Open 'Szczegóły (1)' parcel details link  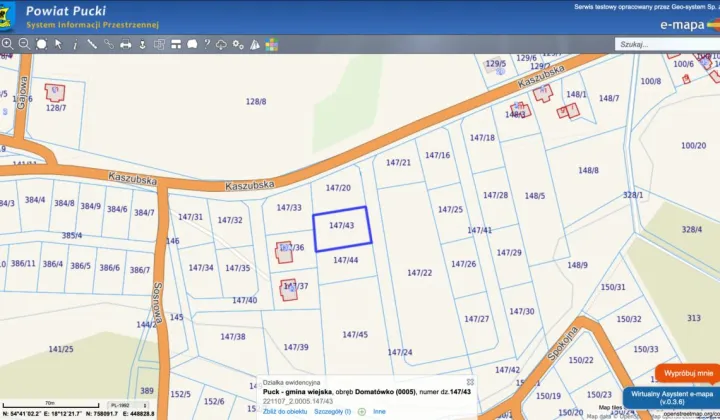pyautogui.click(x=332, y=412)
